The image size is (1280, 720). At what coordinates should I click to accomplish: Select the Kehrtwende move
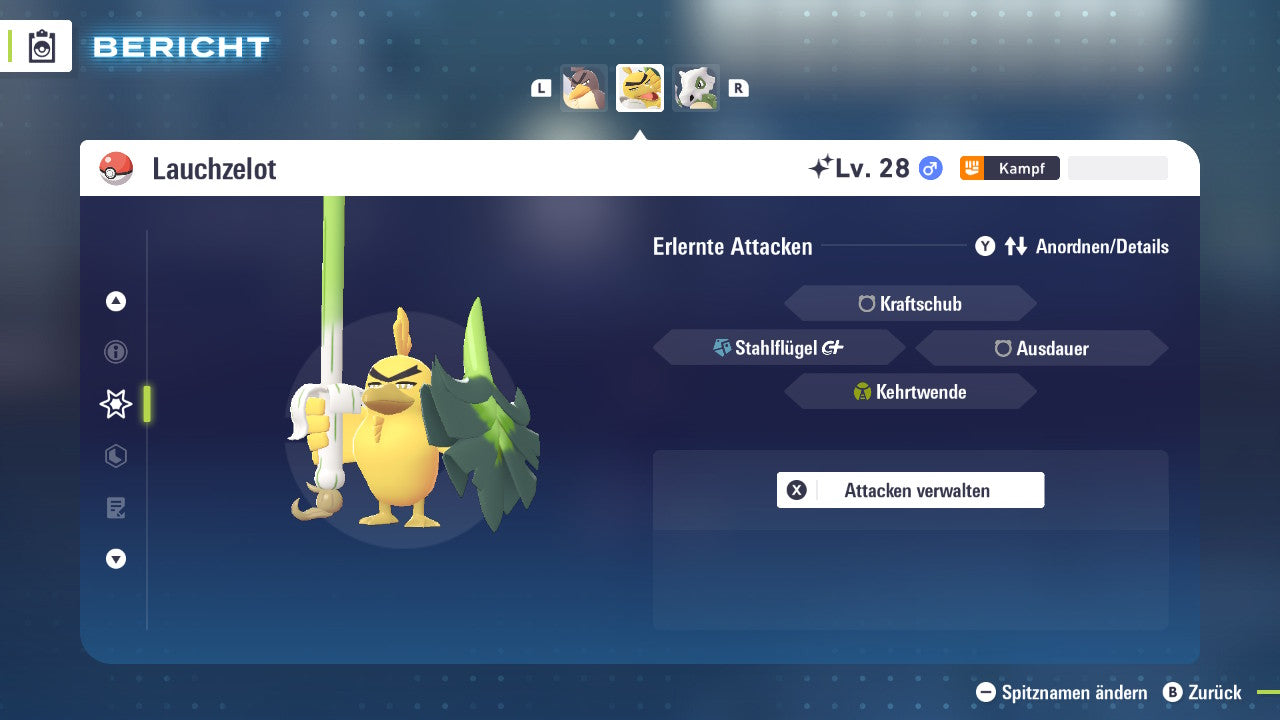[x=910, y=392]
